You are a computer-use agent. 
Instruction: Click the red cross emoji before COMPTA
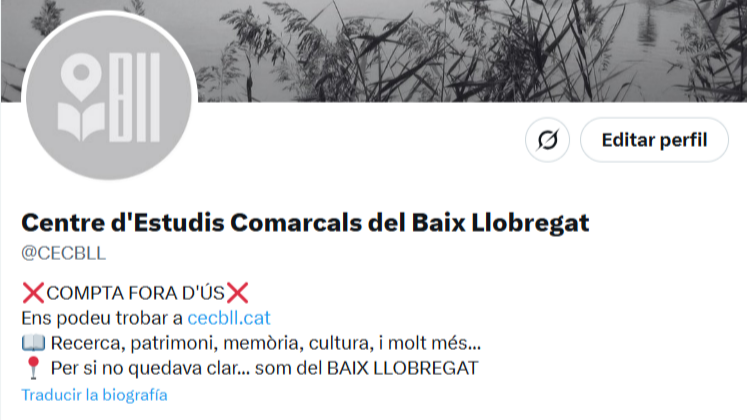(x=33, y=293)
